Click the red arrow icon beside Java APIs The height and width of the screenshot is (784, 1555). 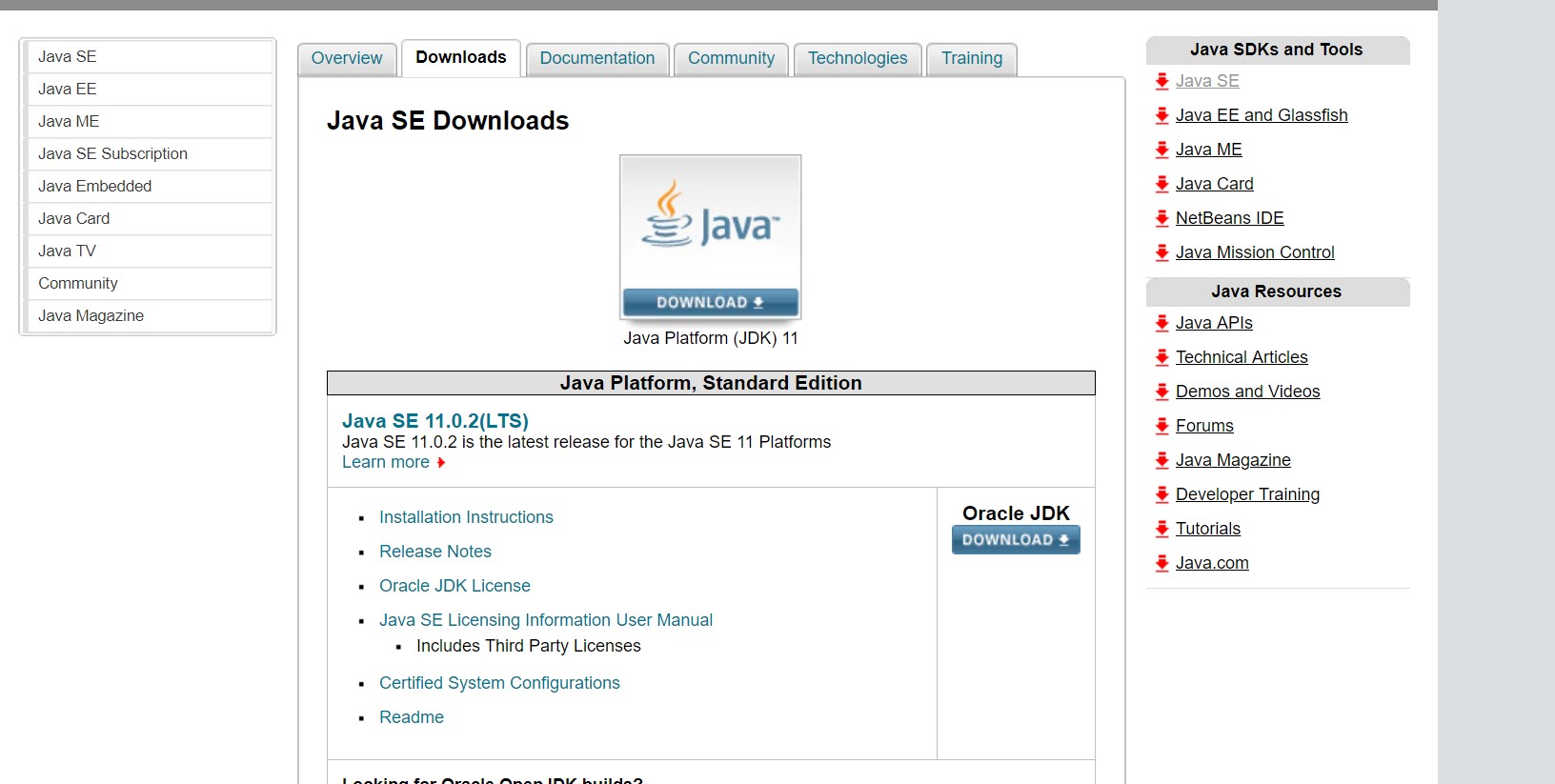(1161, 324)
